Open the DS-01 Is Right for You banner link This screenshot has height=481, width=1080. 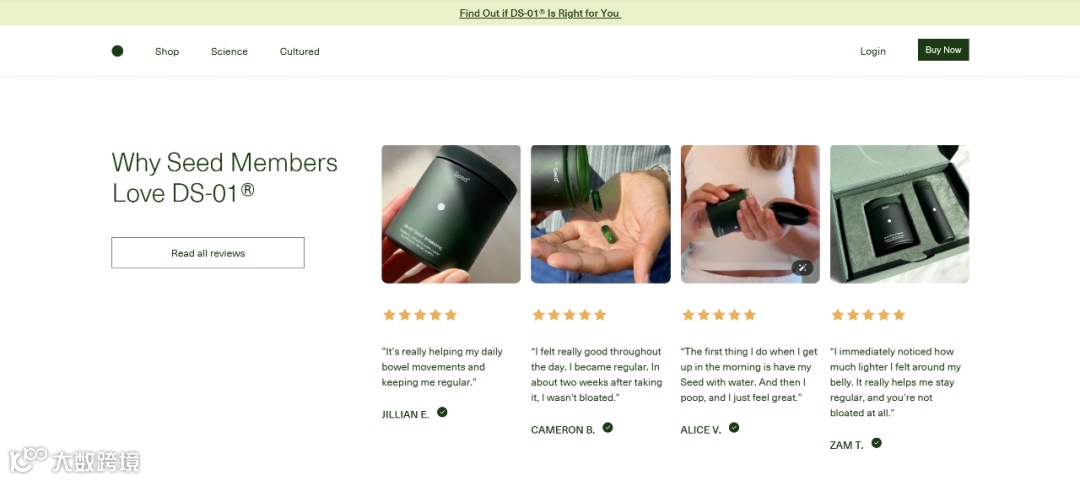540,13
